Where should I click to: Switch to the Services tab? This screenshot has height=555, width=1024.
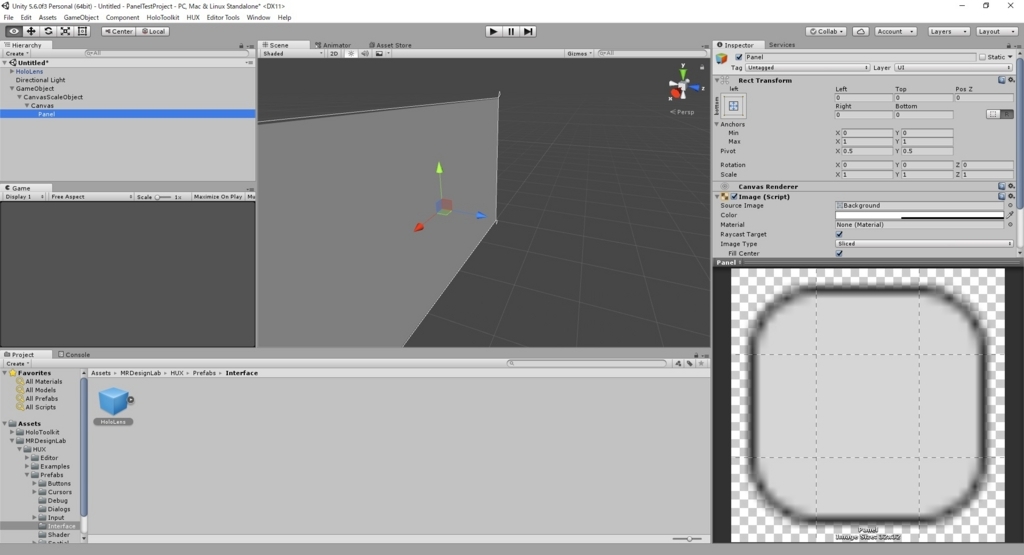782,45
